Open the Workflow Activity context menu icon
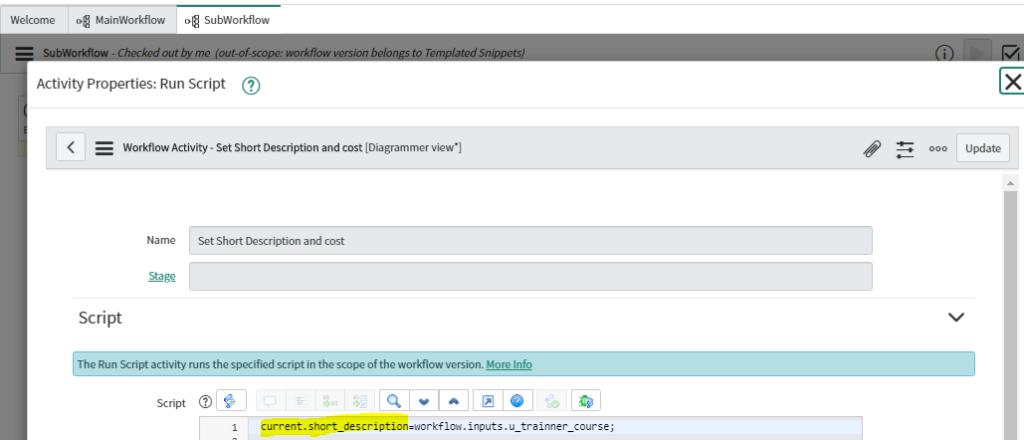1024x440 pixels. pos(104,148)
